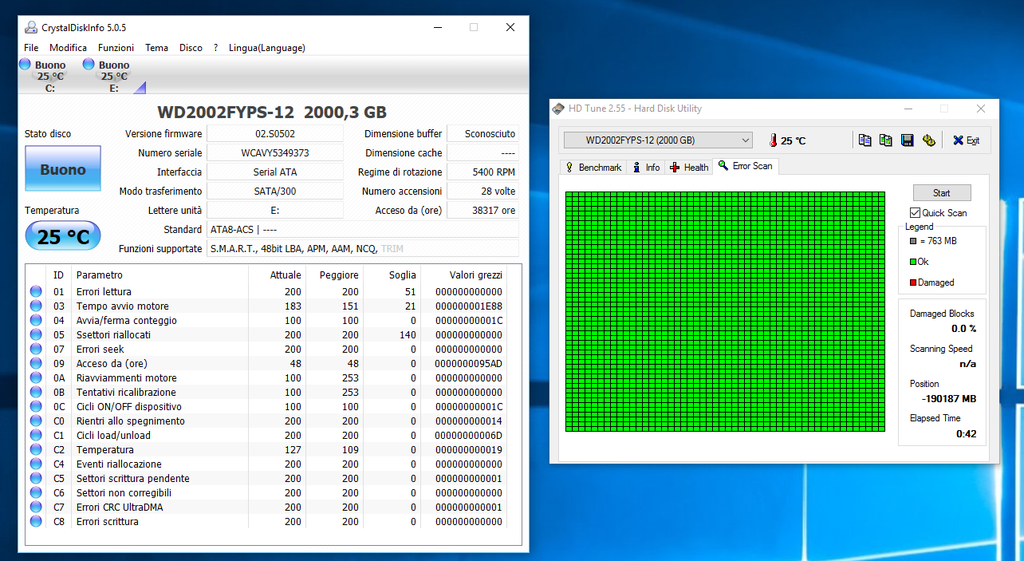
Task: Click the 25 °C temperature indicator in CrystalDiskInfo
Action: (x=63, y=237)
